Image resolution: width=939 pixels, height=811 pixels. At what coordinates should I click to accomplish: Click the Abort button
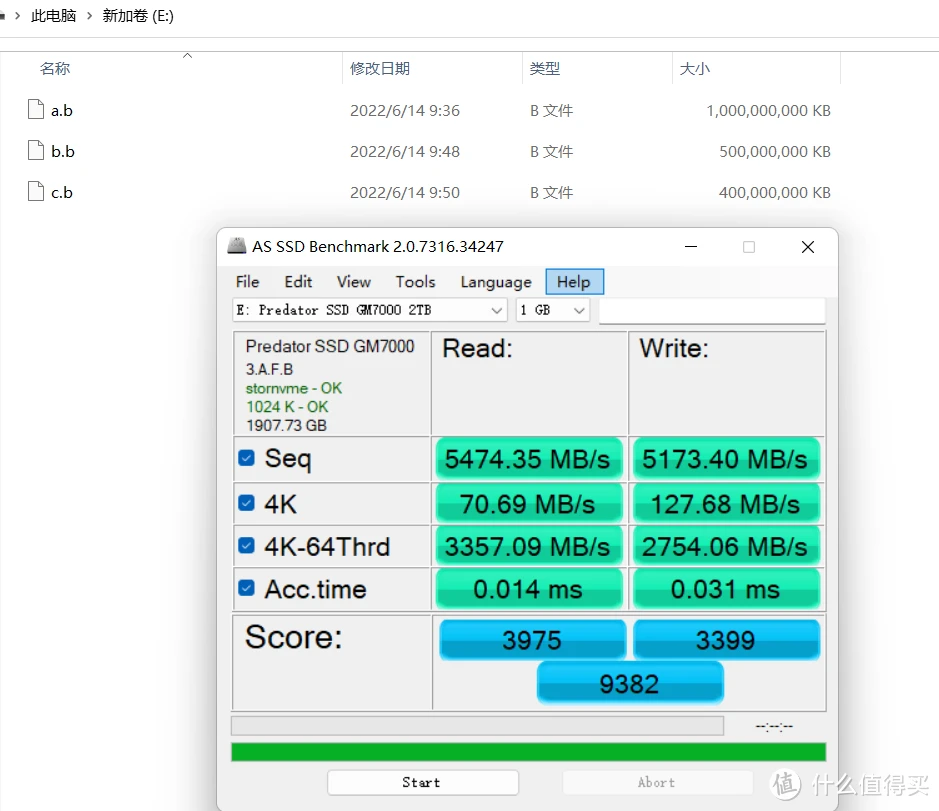pyautogui.click(x=656, y=782)
